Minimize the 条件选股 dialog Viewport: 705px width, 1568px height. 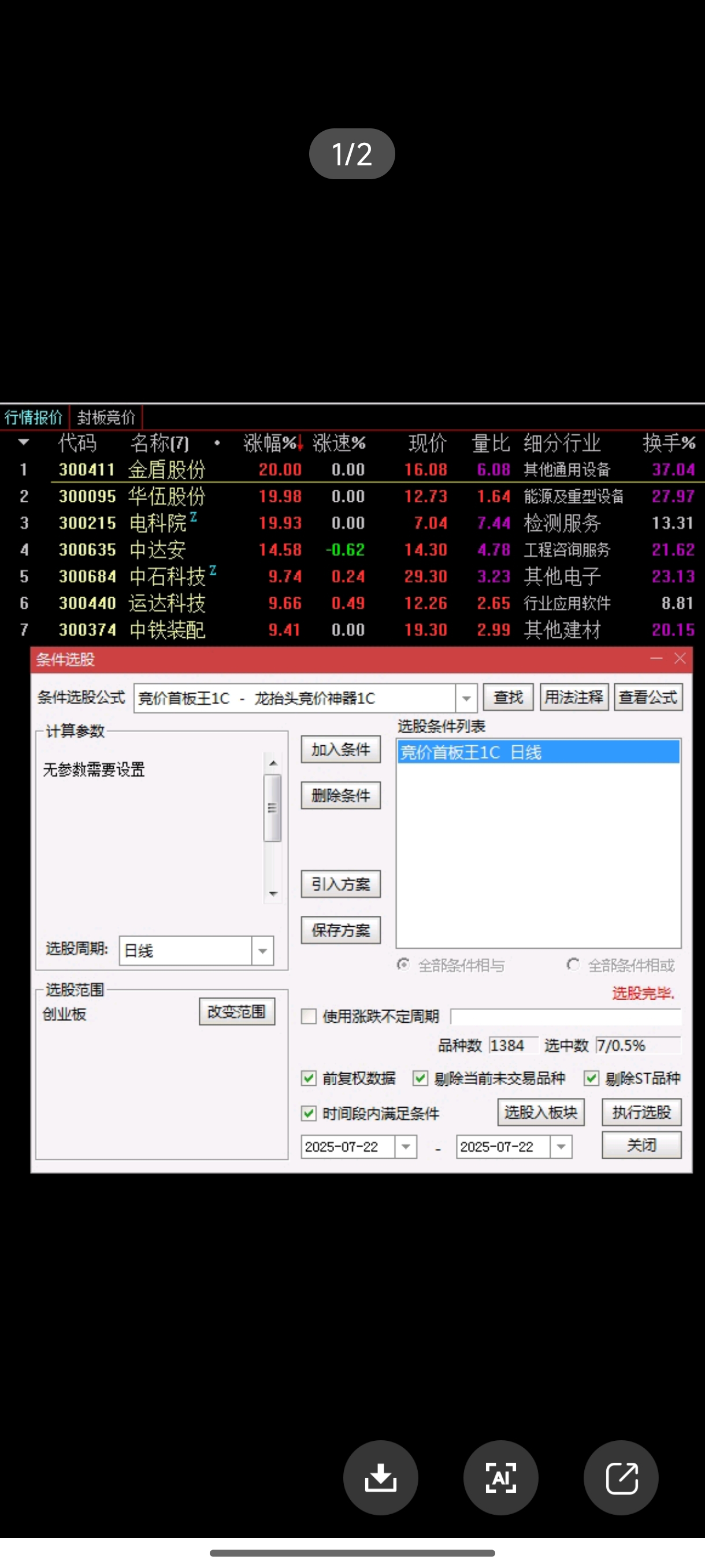coord(656,659)
